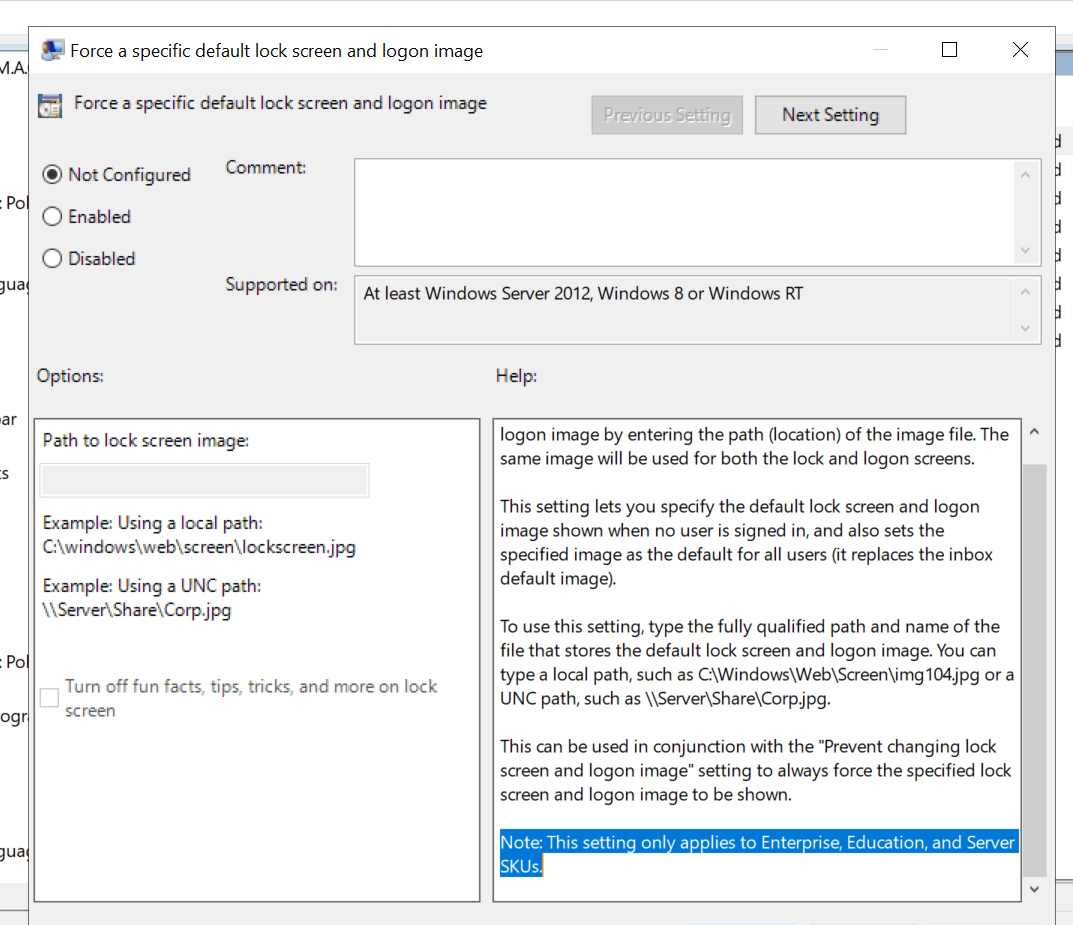
Task: Click 'Example: Using a UNC path:' text
Action: click(152, 586)
